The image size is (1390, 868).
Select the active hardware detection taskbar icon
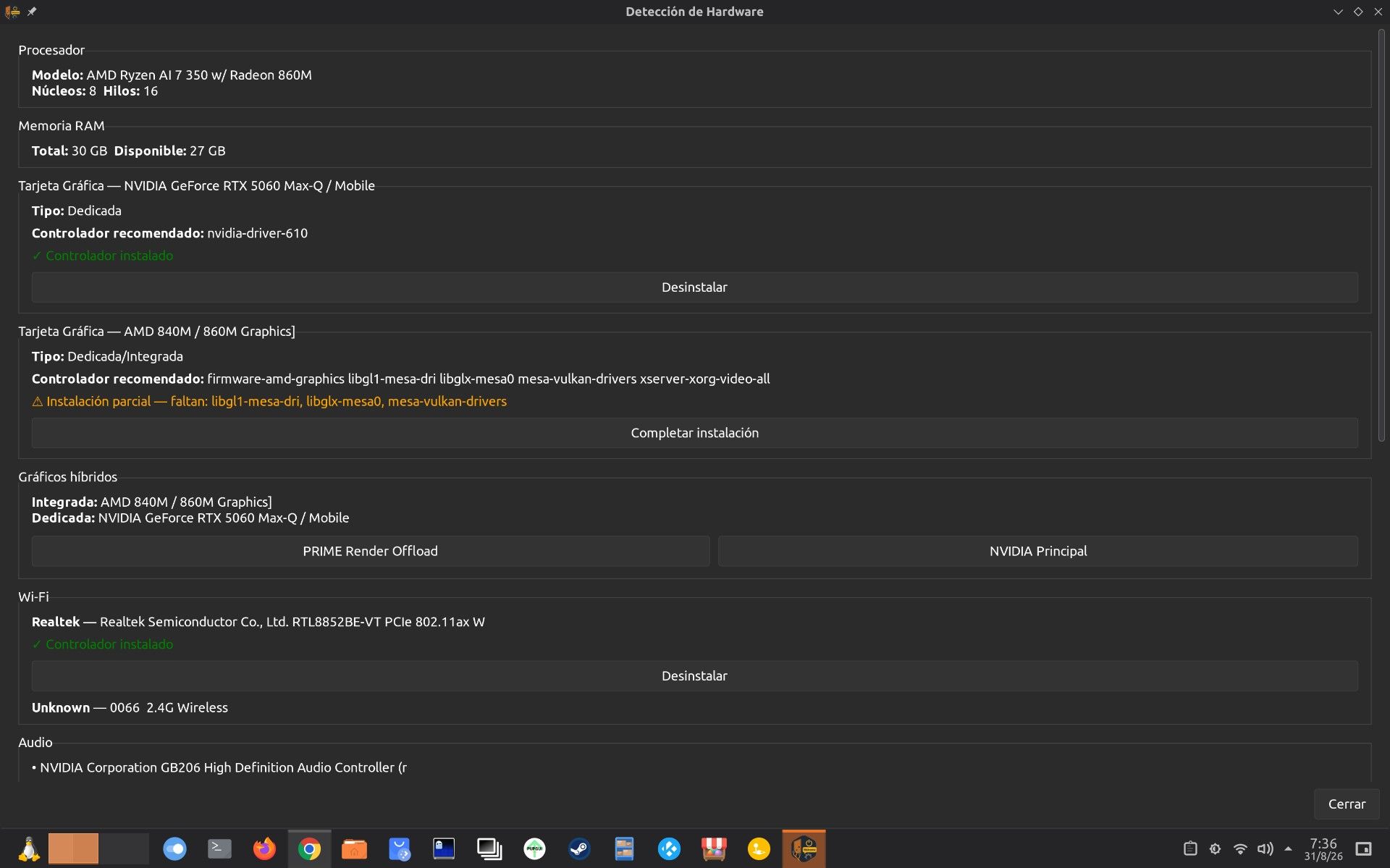point(804,848)
